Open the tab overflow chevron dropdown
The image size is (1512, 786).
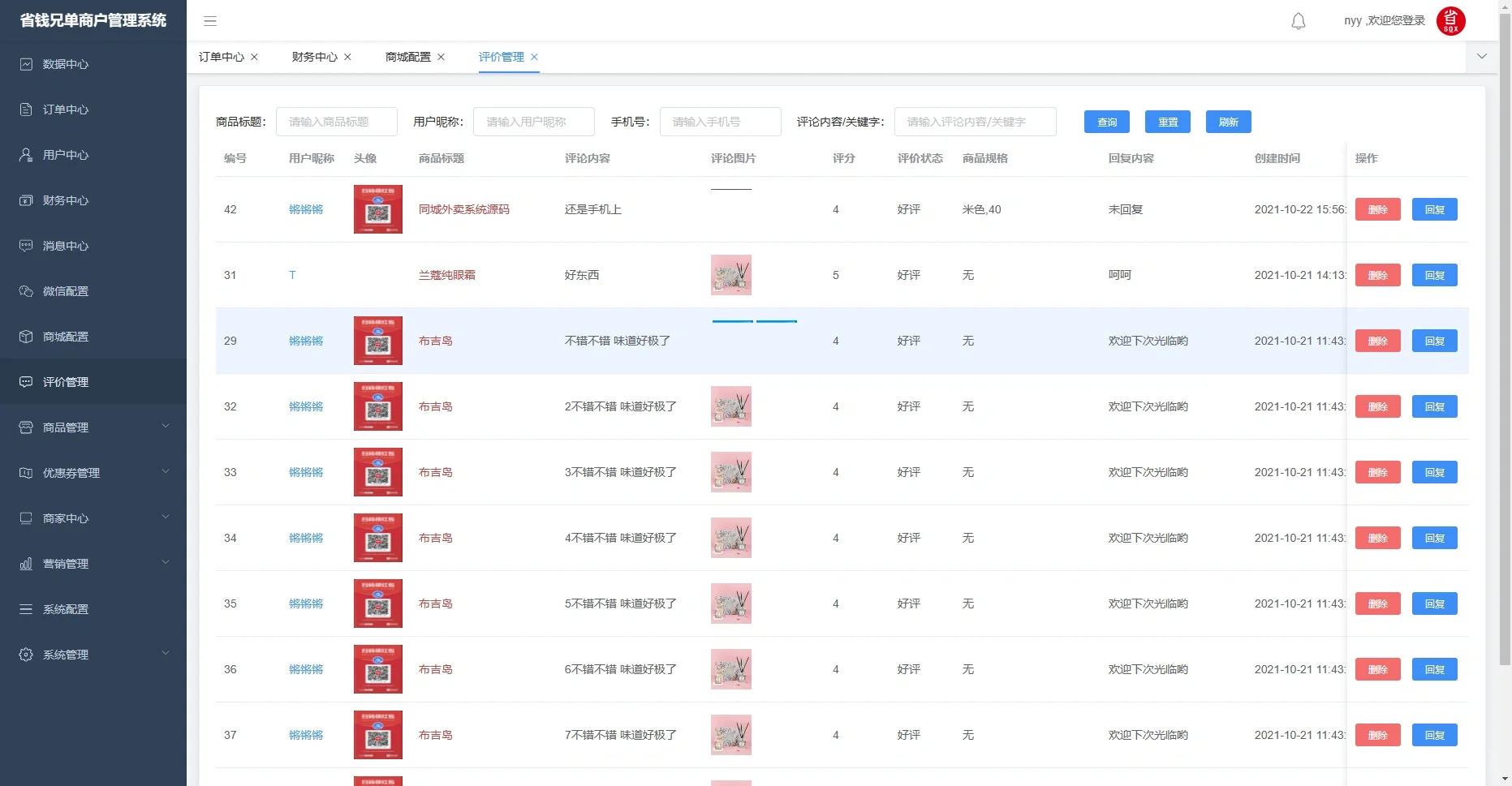1481,57
